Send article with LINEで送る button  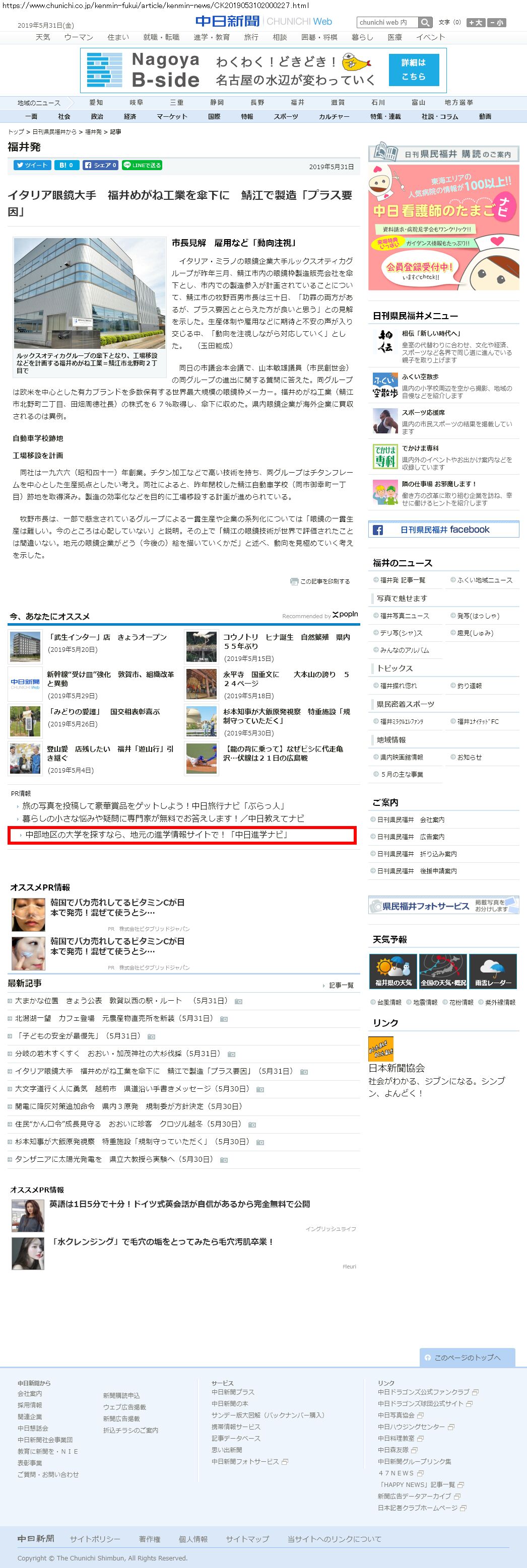(x=142, y=165)
